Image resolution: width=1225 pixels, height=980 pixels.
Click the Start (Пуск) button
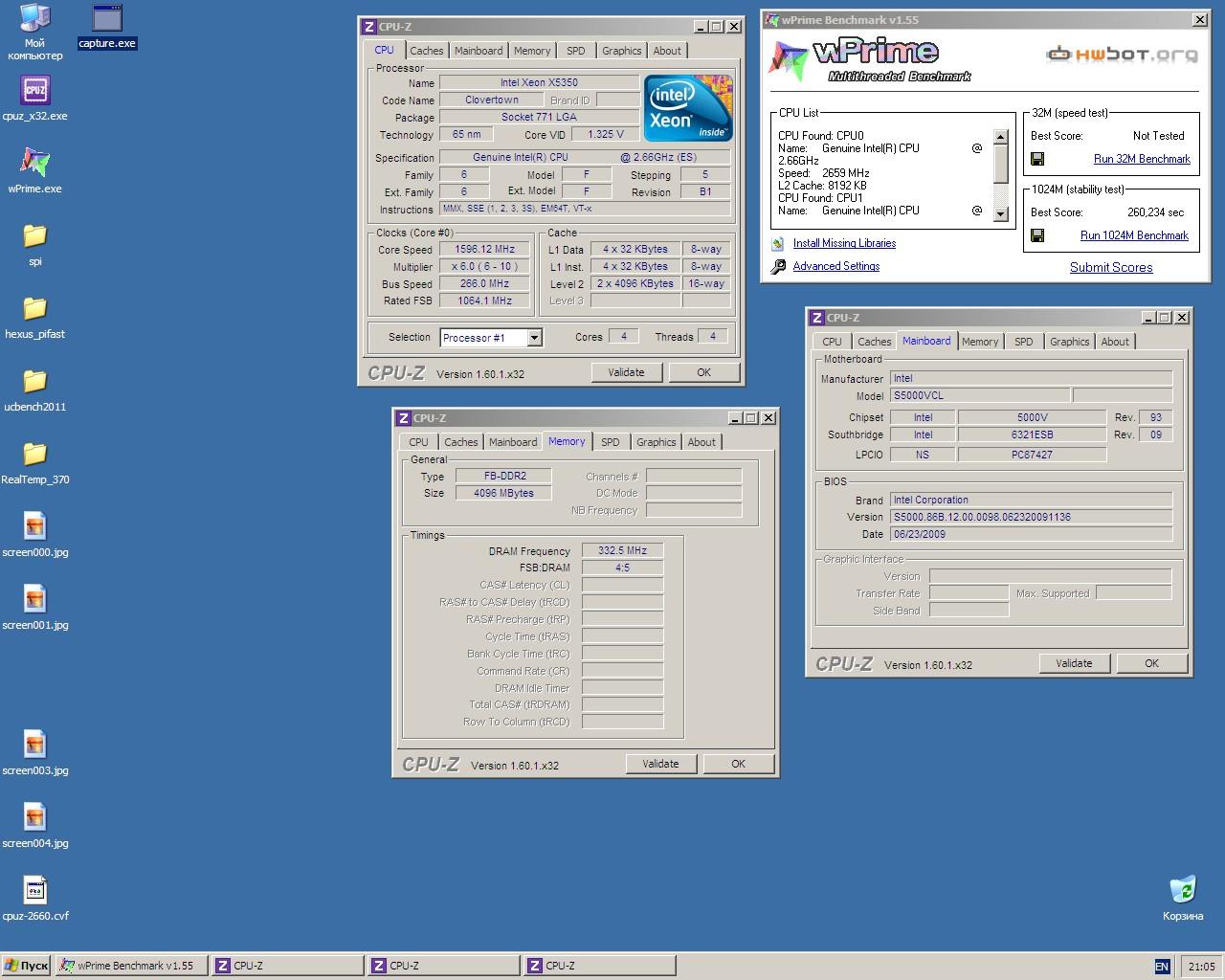click(27, 966)
